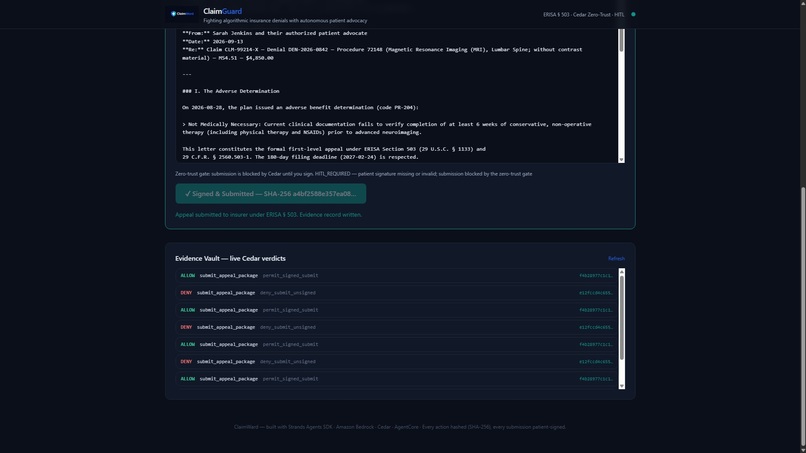Image resolution: width=806 pixels, height=453 pixels.
Task: Click the appeal letter preview scrollbar thumb
Action: [621, 40]
